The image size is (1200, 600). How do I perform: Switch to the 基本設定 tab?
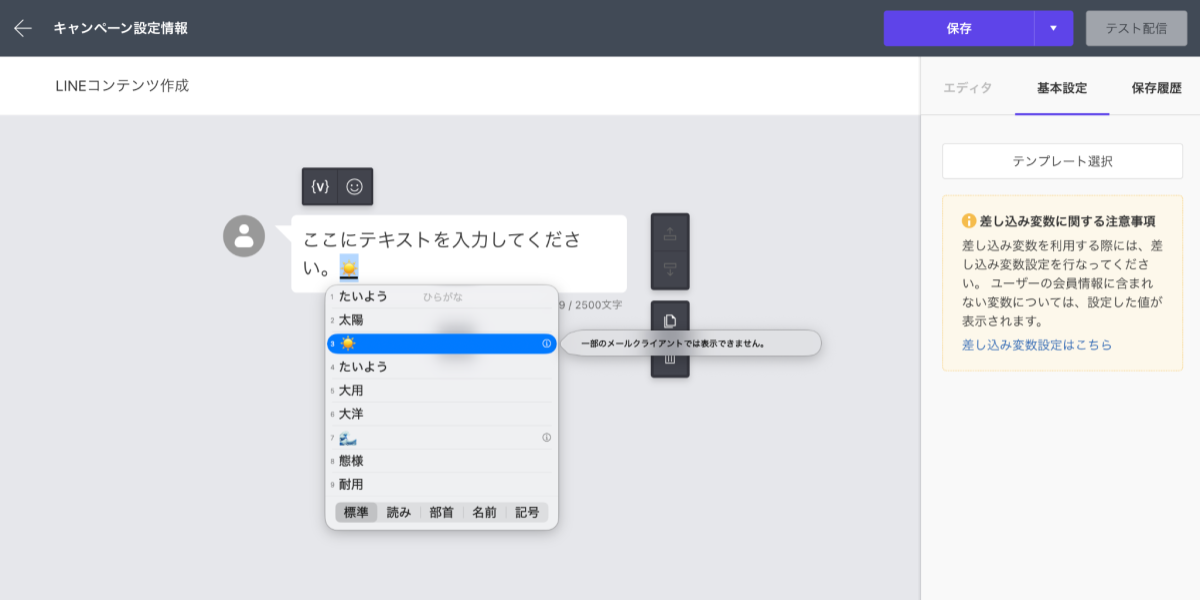[x=1062, y=88]
